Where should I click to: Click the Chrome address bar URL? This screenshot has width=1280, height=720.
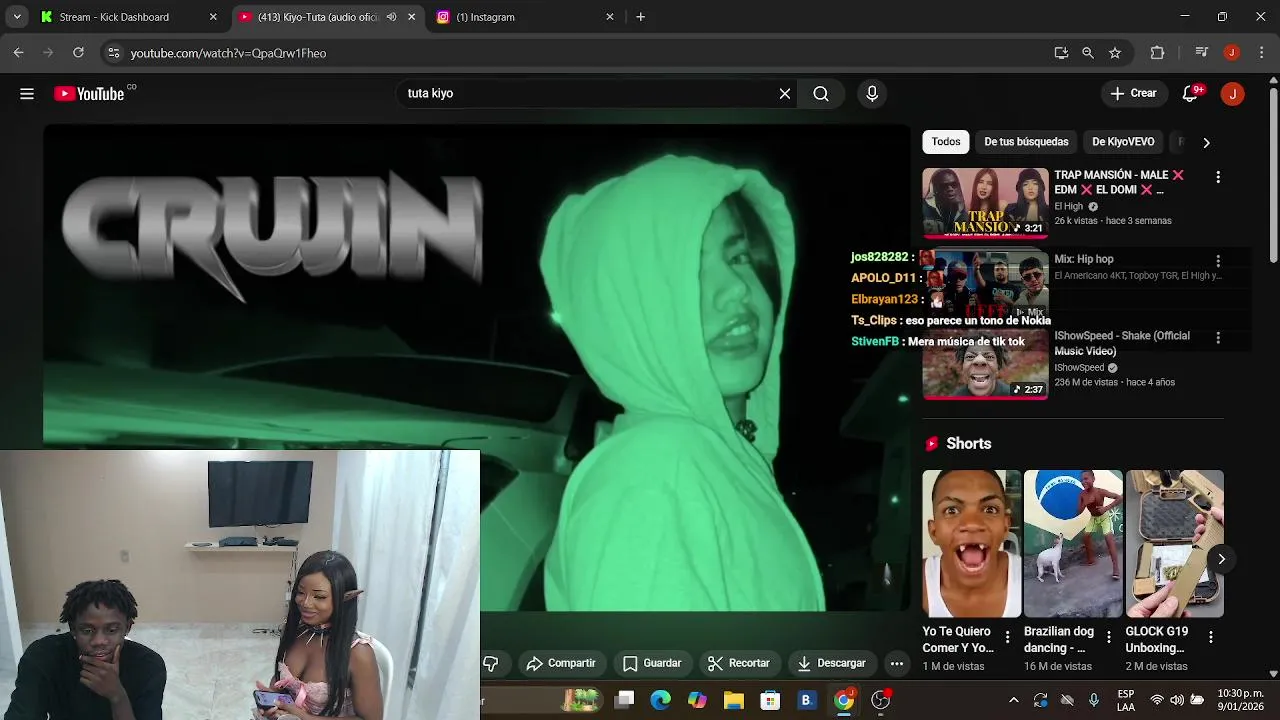228,53
